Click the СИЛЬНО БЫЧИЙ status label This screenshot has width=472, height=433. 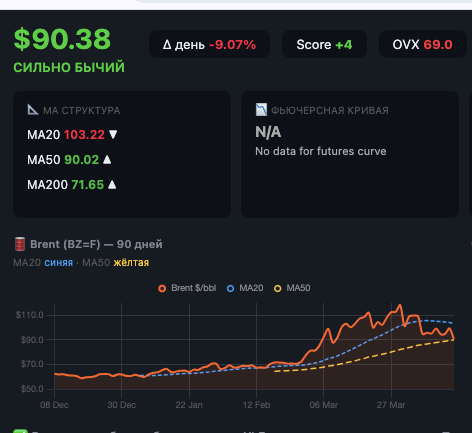click(x=69, y=67)
